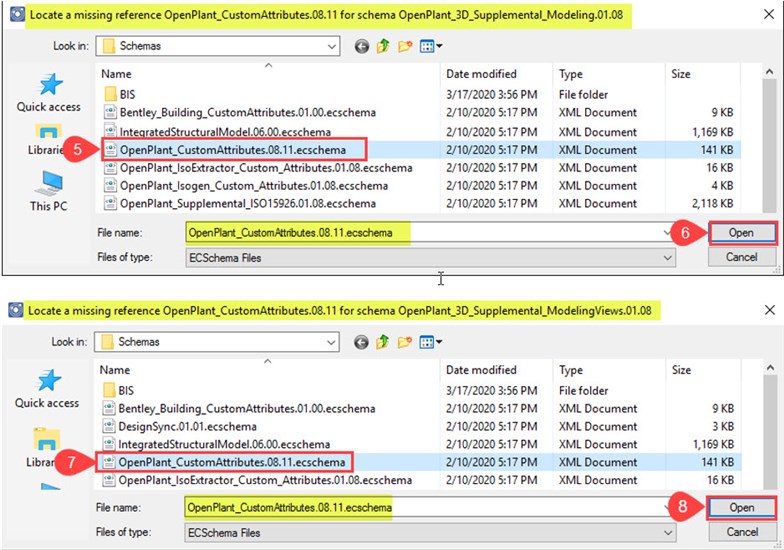Screen dimensions: 784x550
Task: Select OpenPlant_Isogen_Custom_Attributes.01.08.ecschema in top dialog
Action: tap(253, 186)
